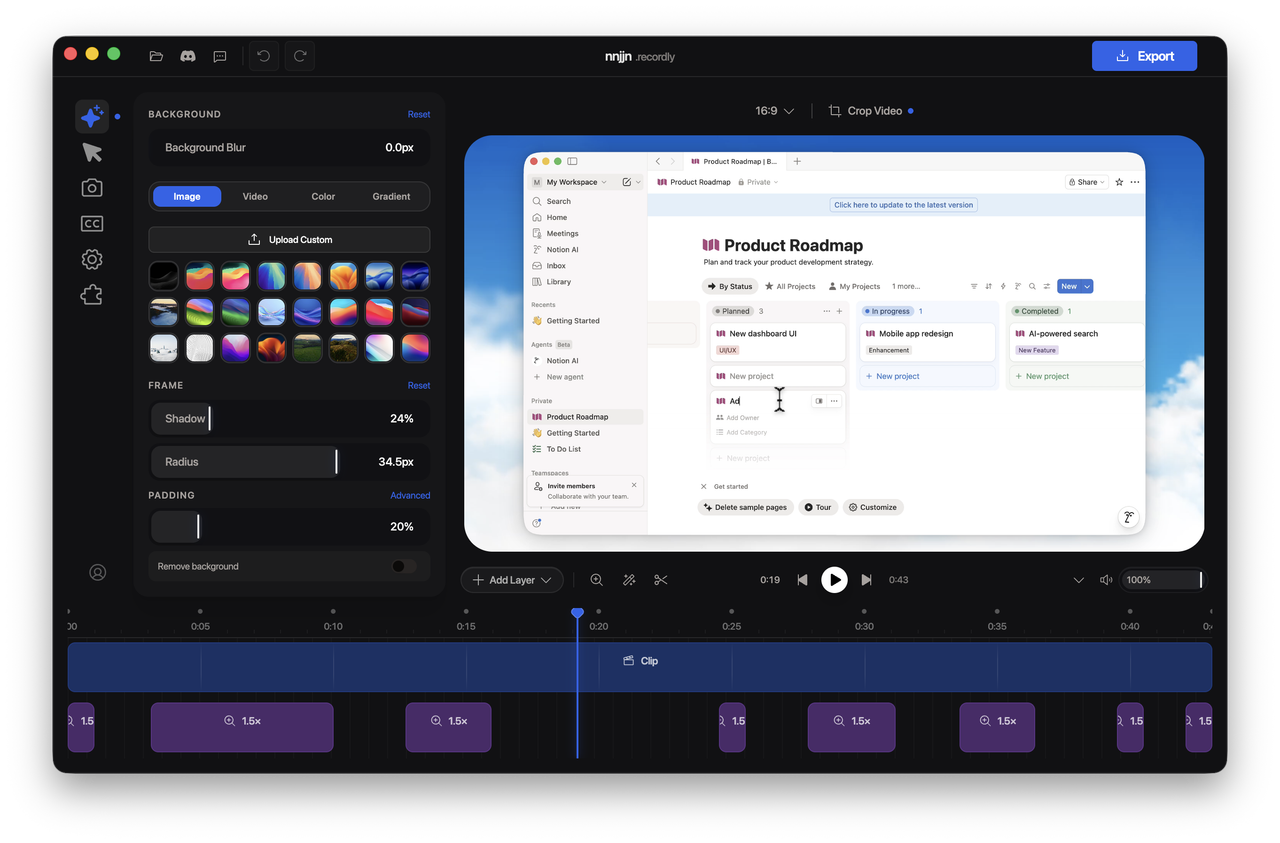Switch to the Gradient background tab

[391, 196]
